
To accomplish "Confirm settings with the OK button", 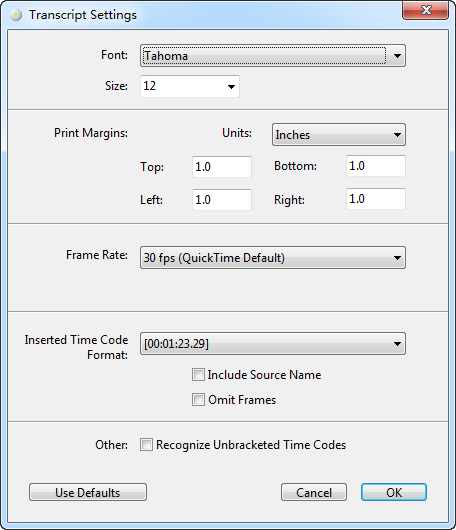I will click(x=394, y=492).
